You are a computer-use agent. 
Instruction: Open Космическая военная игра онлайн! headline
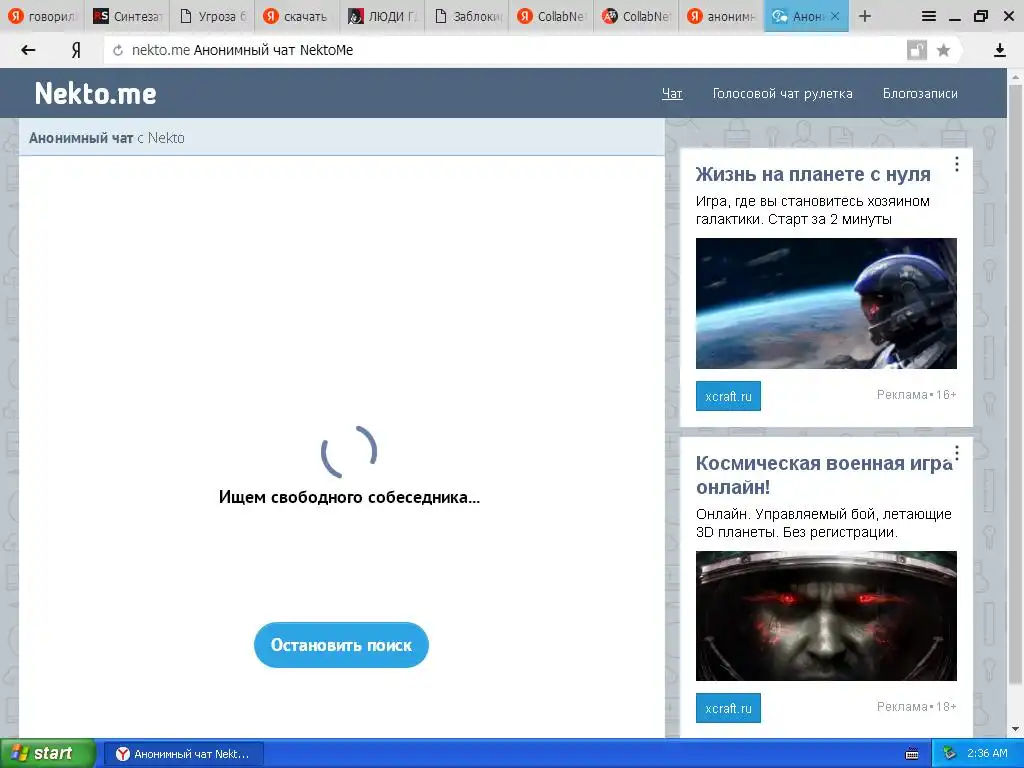tap(824, 475)
